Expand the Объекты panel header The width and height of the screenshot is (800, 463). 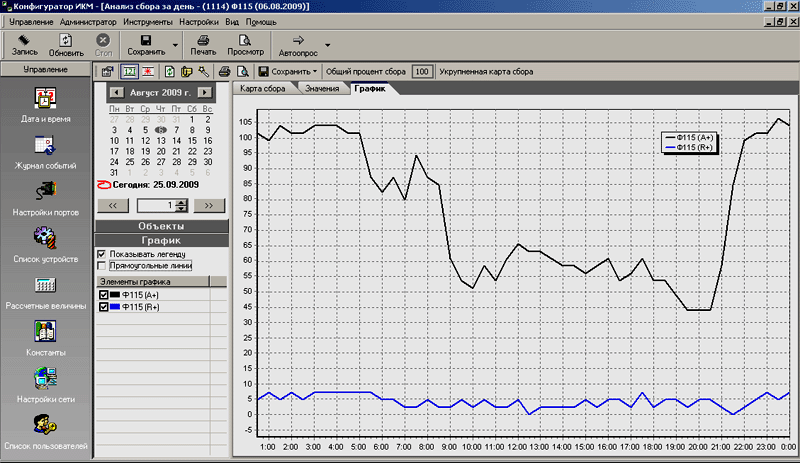tap(161, 226)
